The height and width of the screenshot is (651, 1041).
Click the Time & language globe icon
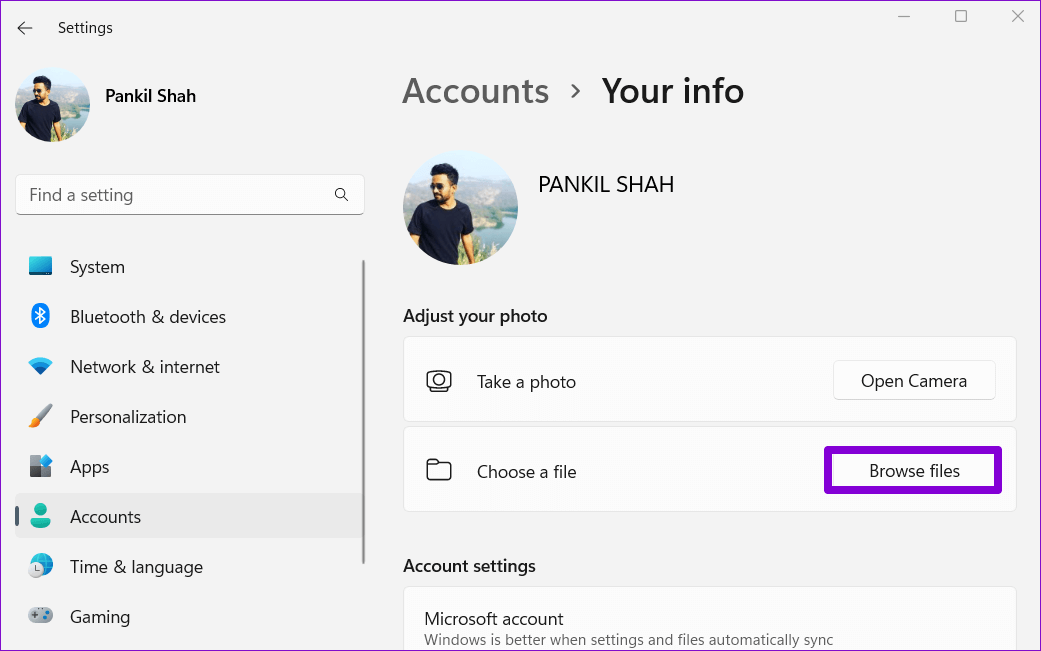[40, 567]
